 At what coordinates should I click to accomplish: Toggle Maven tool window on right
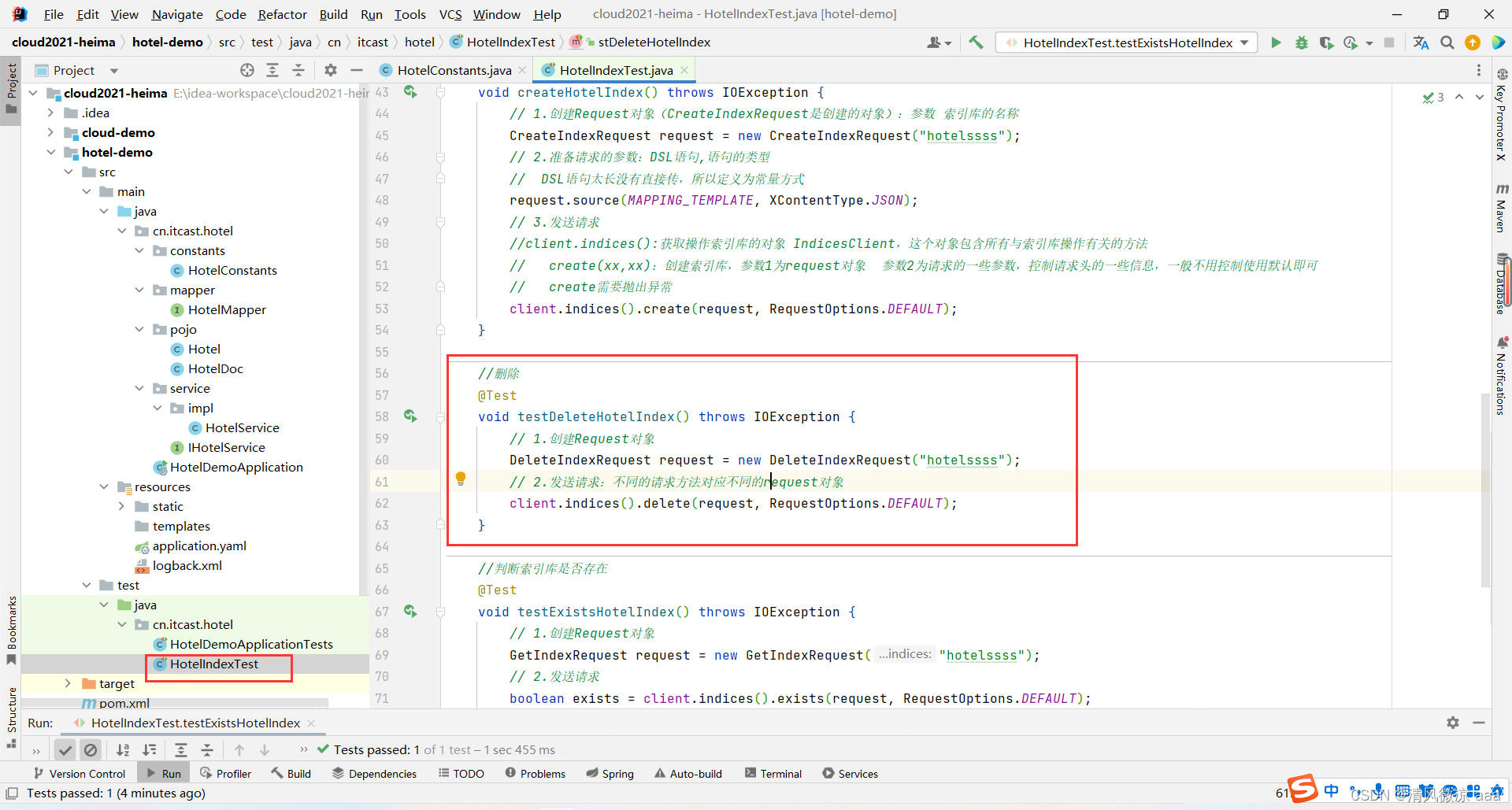pos(1502,208)
